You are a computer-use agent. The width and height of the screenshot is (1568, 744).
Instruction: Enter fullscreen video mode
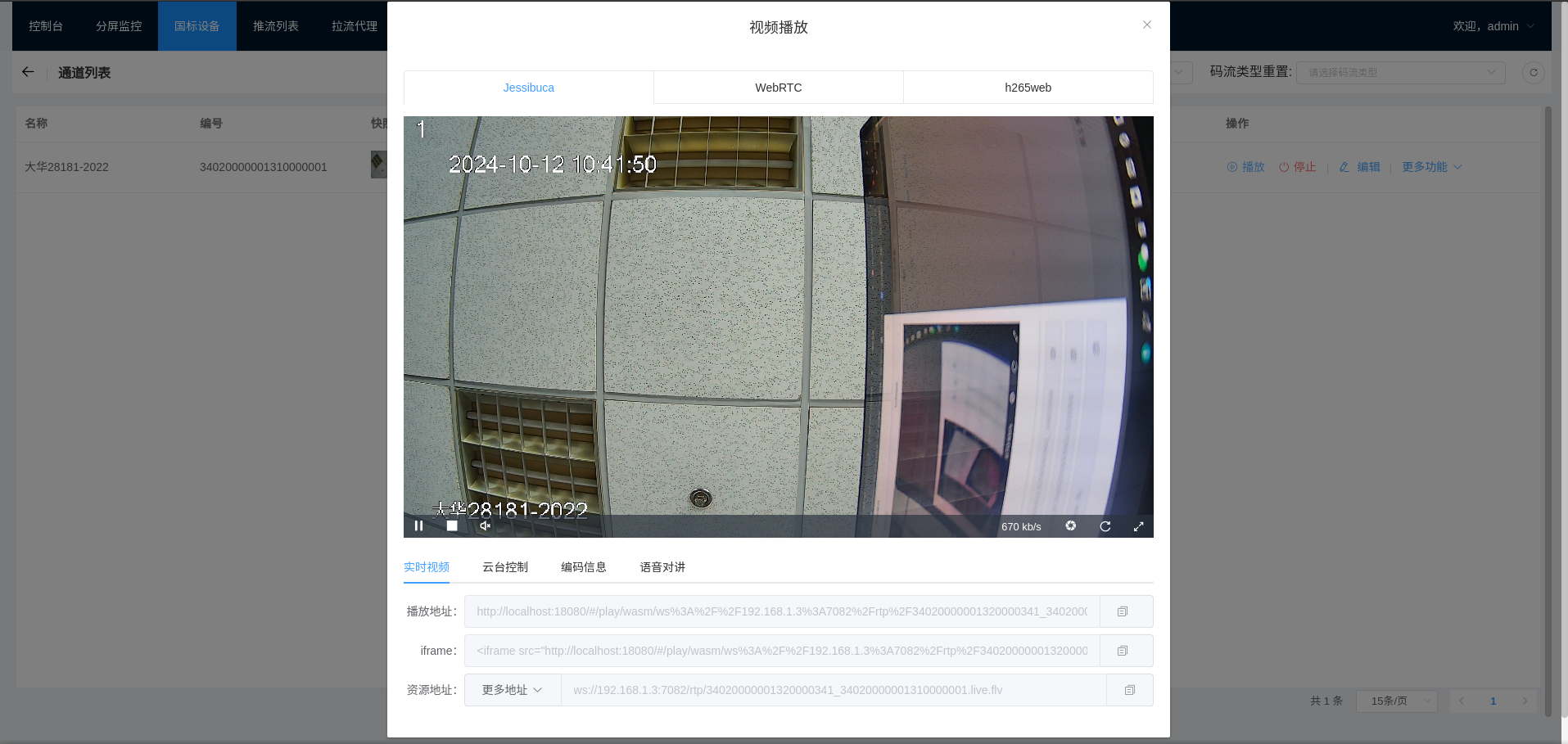click(1138, 526)
